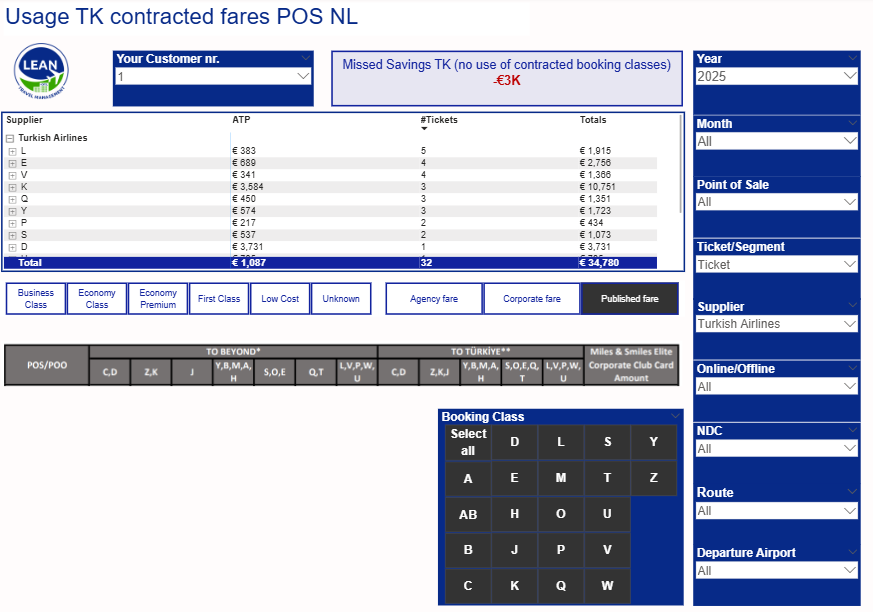Sort table by Totals column header
The image size is (873, 612).
593,120
